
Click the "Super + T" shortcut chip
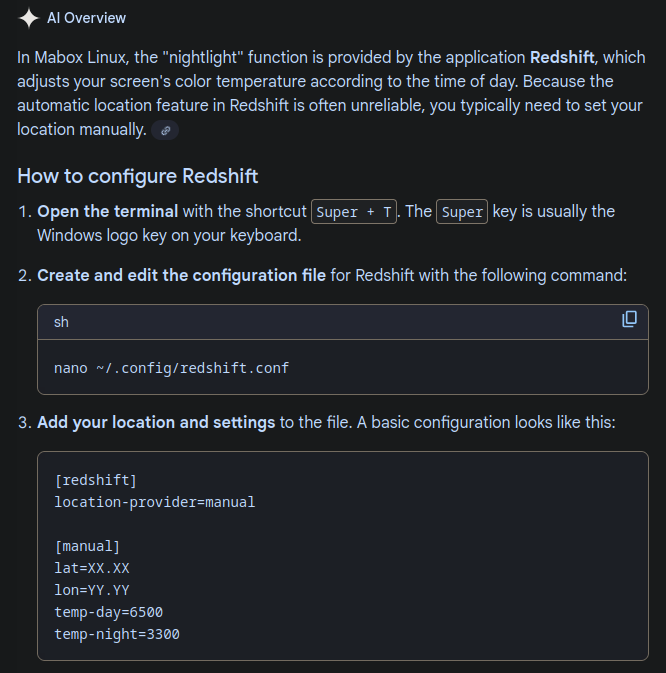coord(354,212)
